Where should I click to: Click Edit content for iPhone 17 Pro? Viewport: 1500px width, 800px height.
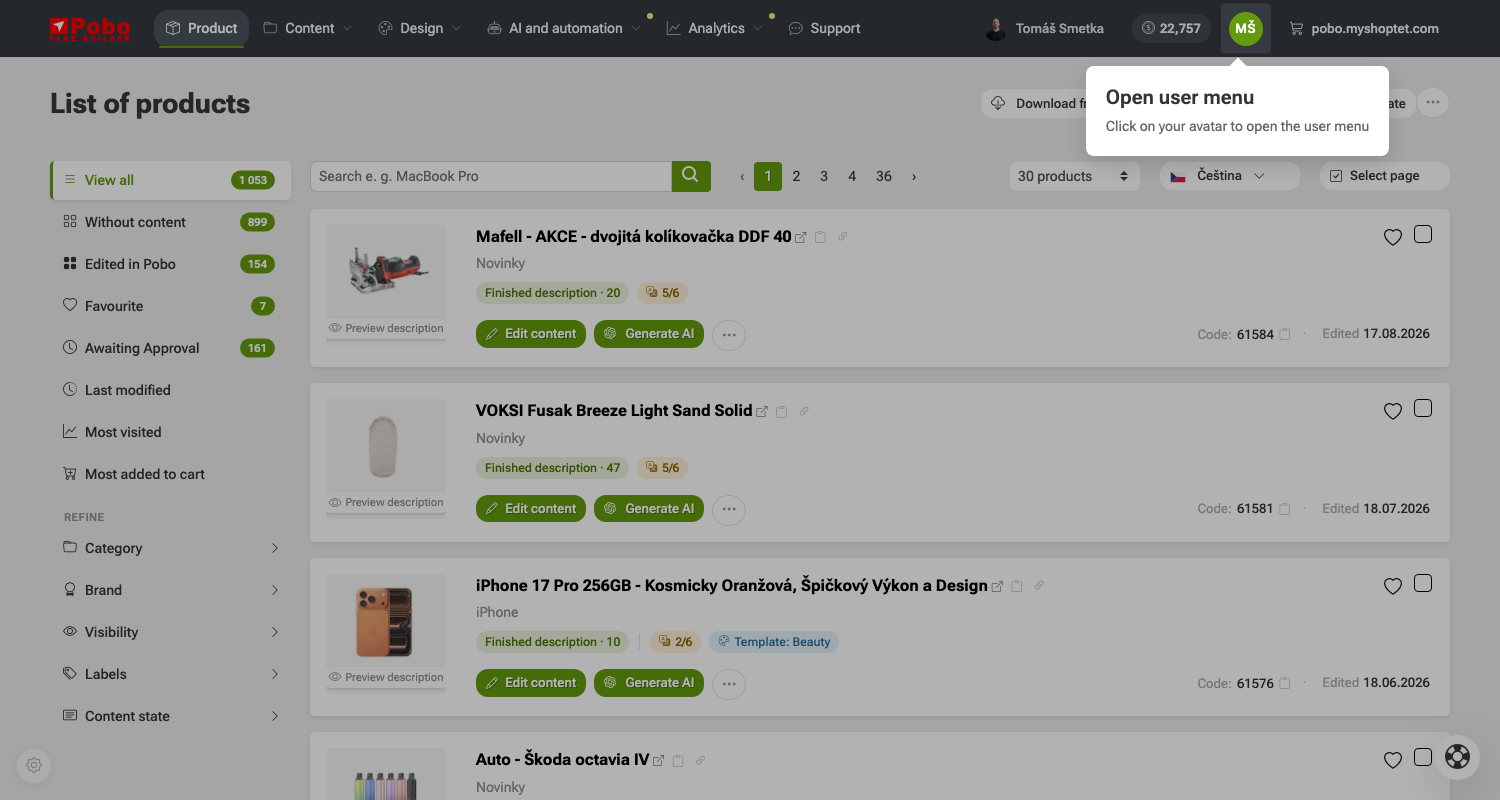(531, 683)
